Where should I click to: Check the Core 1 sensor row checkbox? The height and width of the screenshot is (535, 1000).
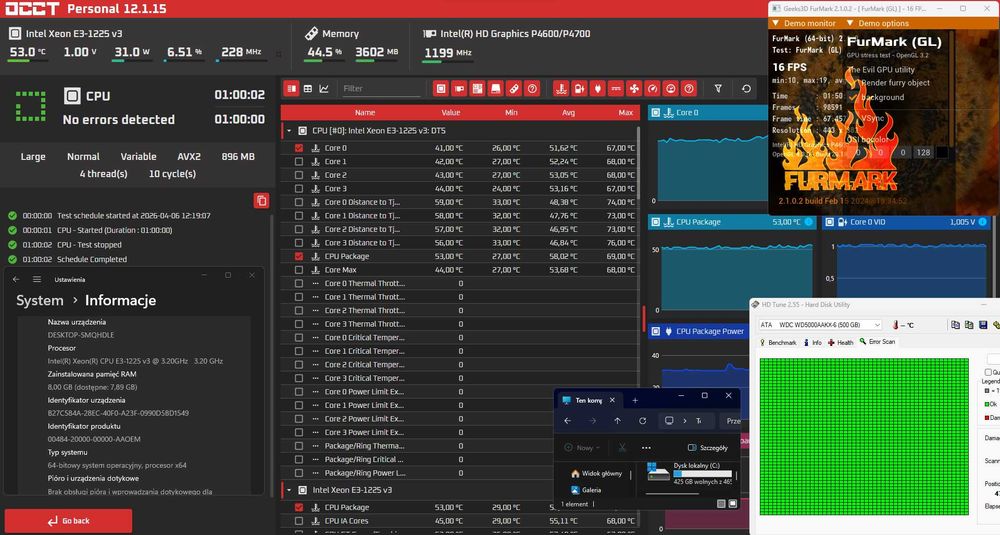pos(298,161)
